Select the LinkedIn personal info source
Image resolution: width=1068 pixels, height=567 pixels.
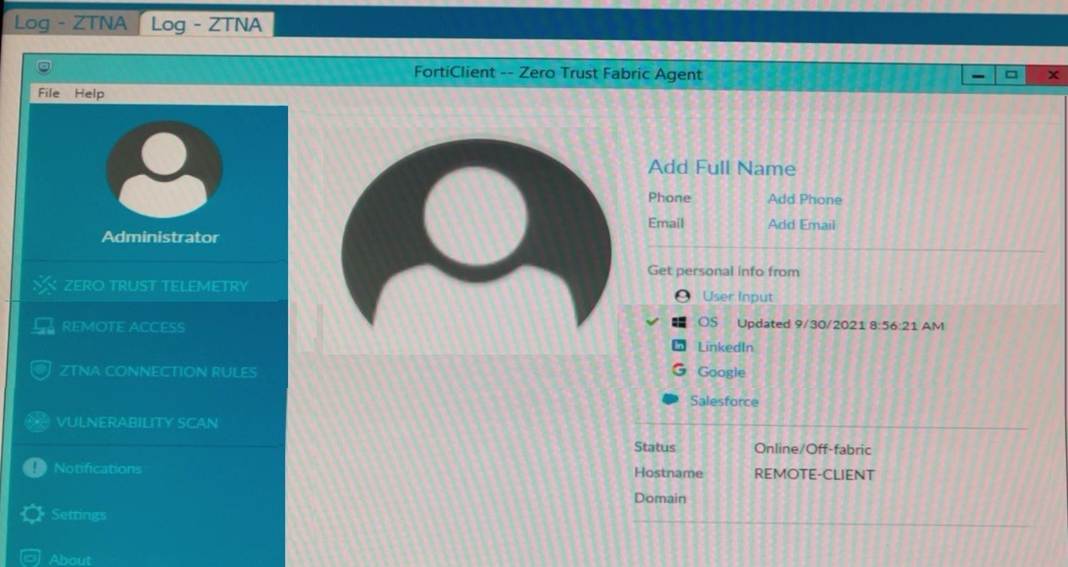(724, 347)
